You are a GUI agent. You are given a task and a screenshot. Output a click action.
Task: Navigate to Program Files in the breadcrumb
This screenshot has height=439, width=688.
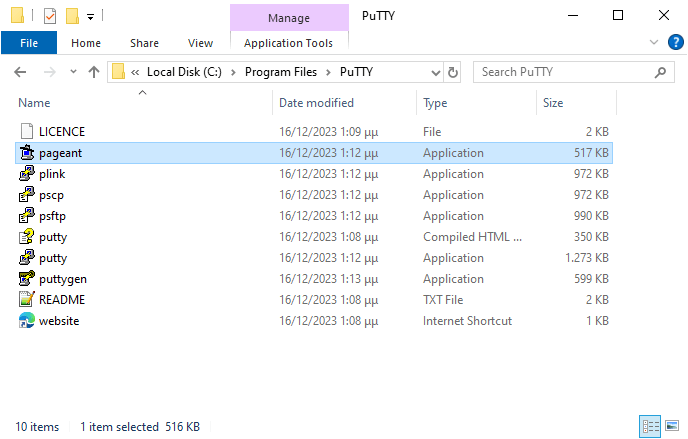coord(281,72)
